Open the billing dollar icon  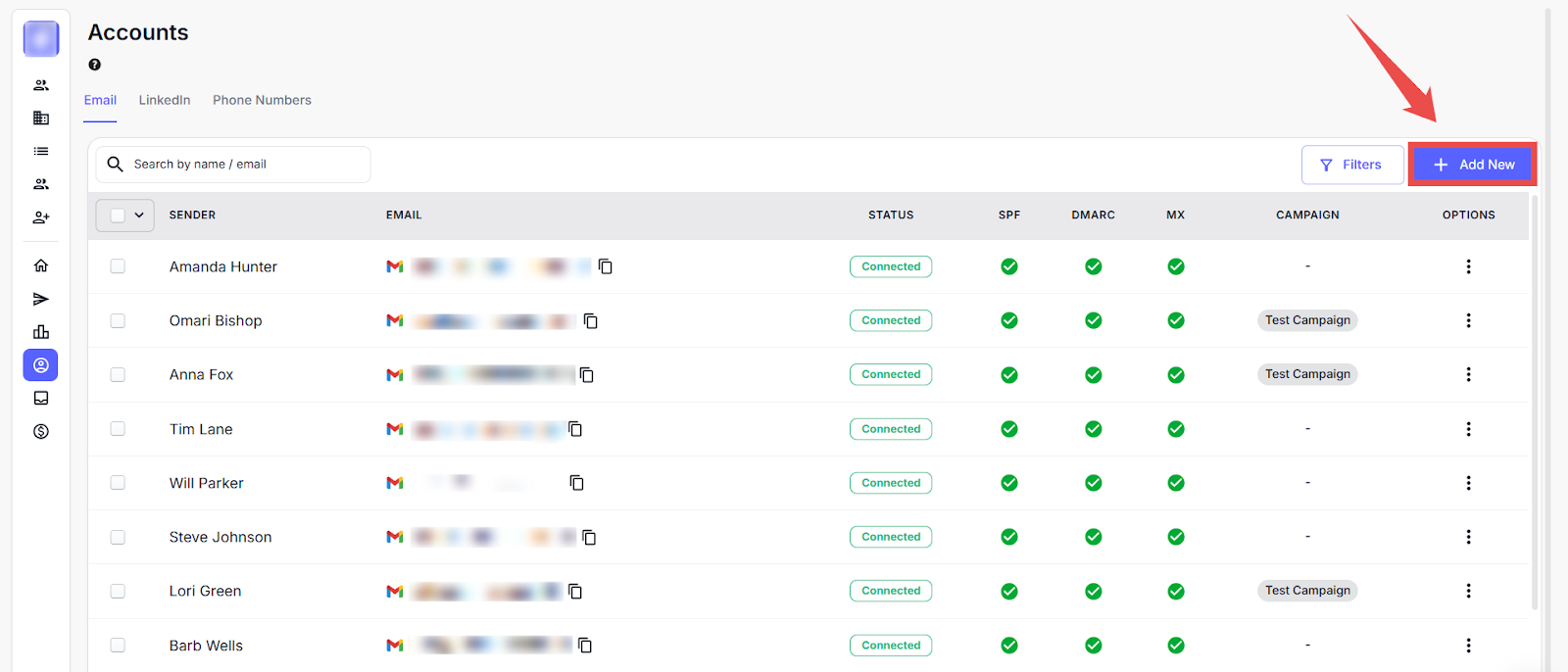(41, 432)
